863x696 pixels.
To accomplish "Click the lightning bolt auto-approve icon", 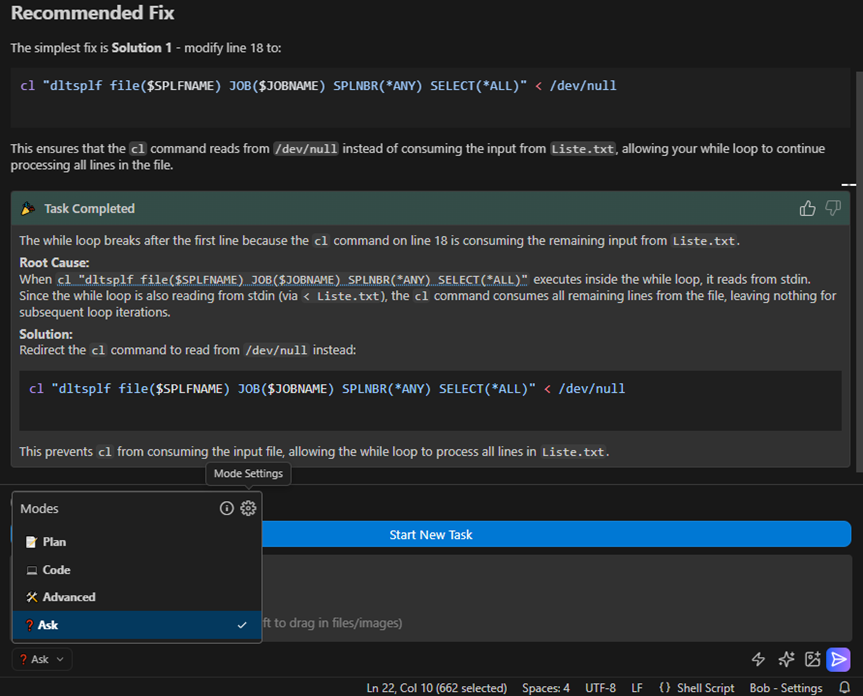I will [758, 659].
